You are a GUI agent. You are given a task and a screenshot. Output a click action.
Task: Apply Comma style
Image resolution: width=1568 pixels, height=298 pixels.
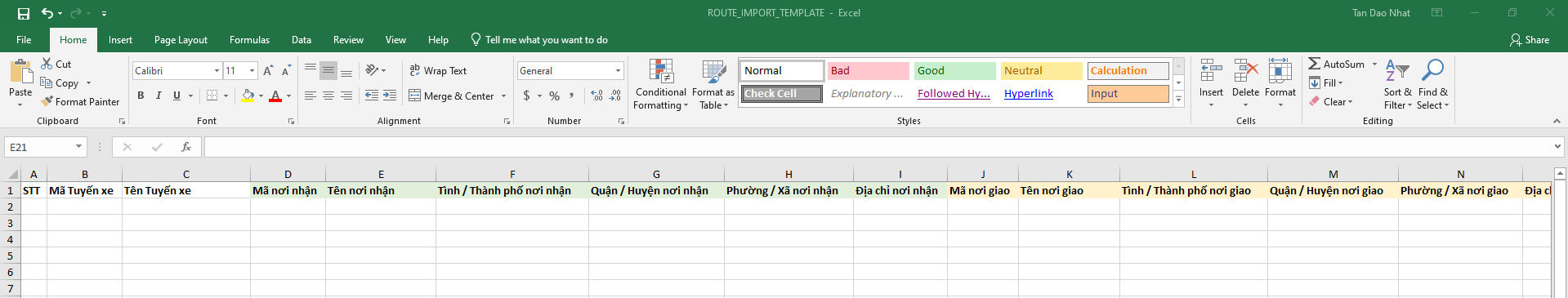click(x=572, y=96)
